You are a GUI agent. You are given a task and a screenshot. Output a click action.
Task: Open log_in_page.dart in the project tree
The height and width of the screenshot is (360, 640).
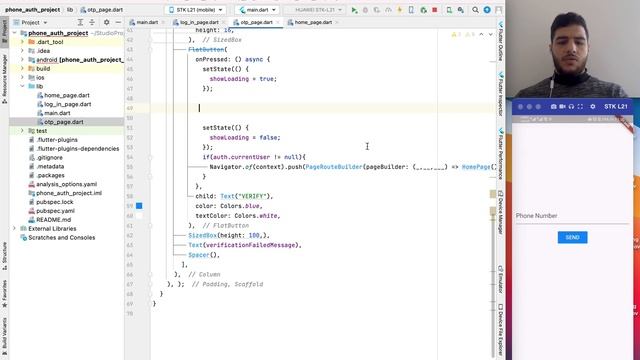pos(68,104)
